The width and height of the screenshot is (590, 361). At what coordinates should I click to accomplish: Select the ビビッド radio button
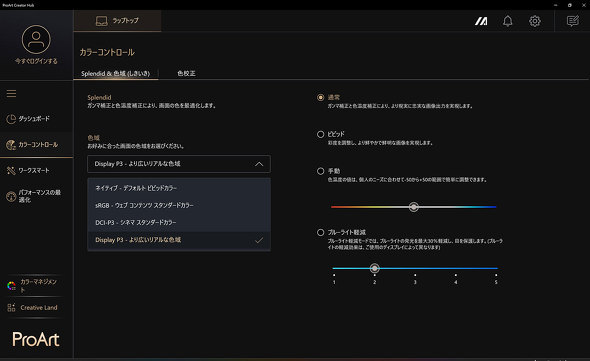click(x=320, y=134)
